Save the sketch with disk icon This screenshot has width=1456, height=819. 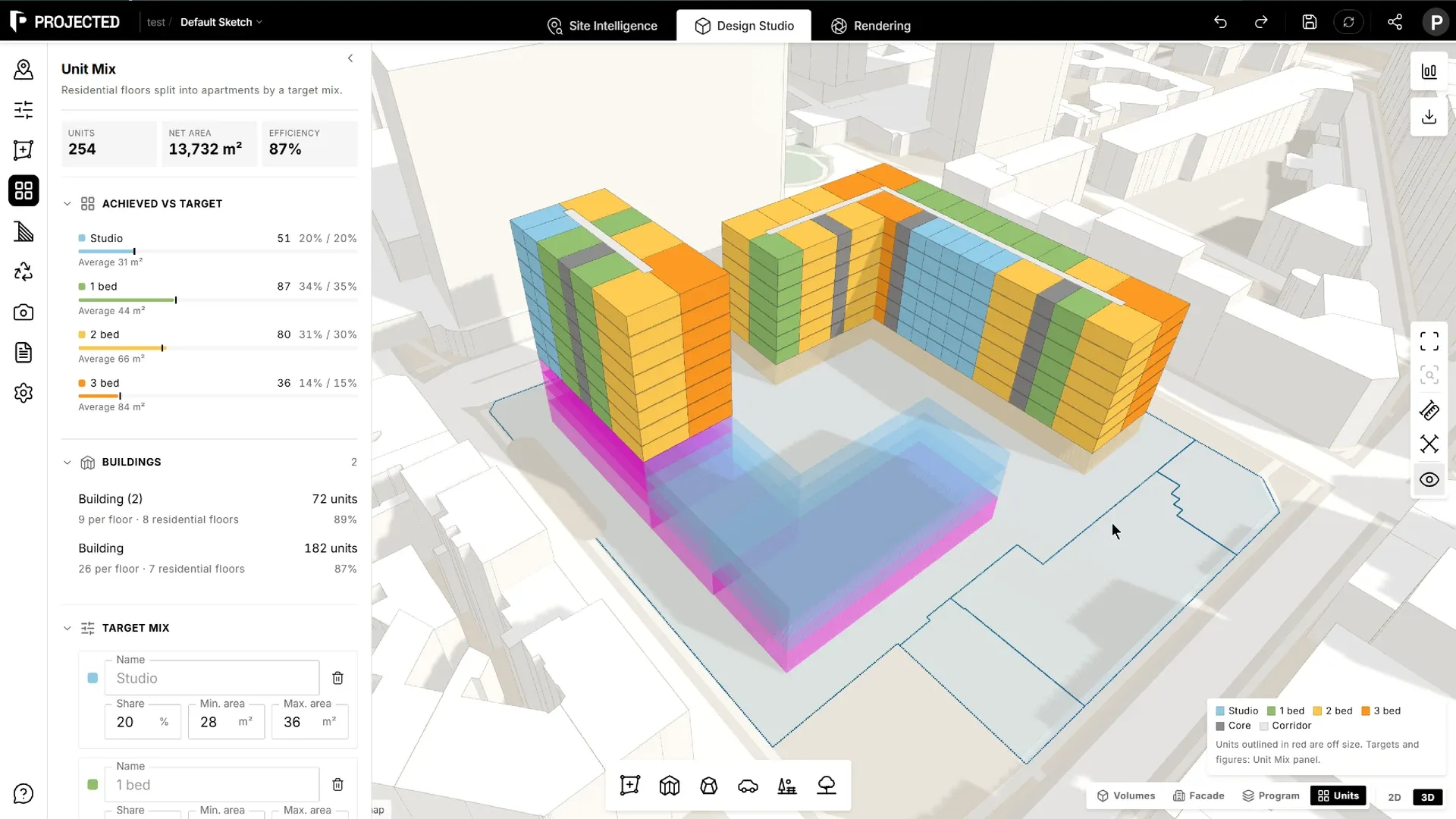click(1310, 22)
